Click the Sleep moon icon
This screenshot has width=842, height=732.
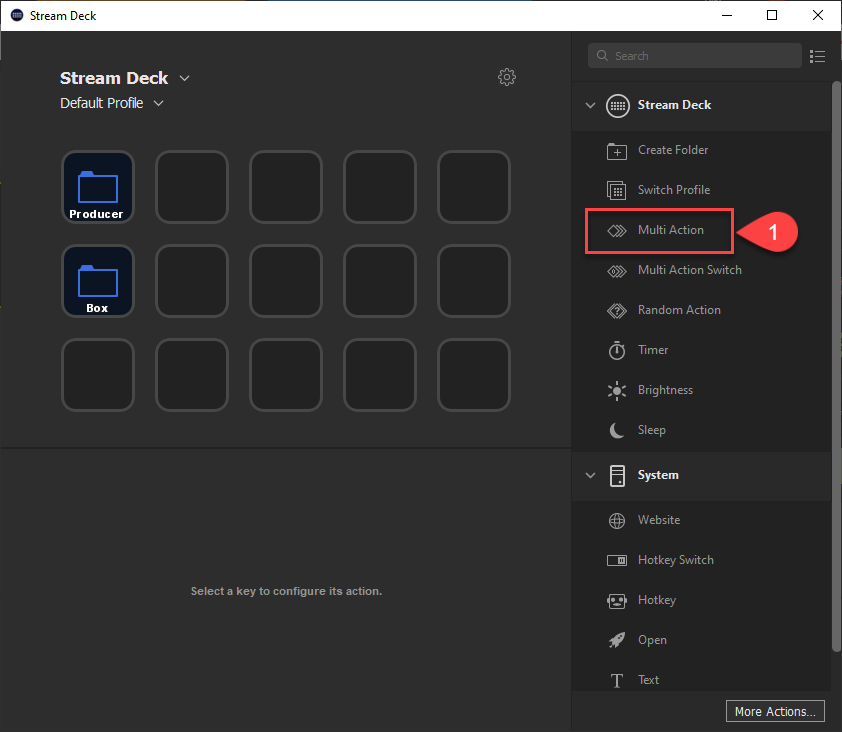616,430
